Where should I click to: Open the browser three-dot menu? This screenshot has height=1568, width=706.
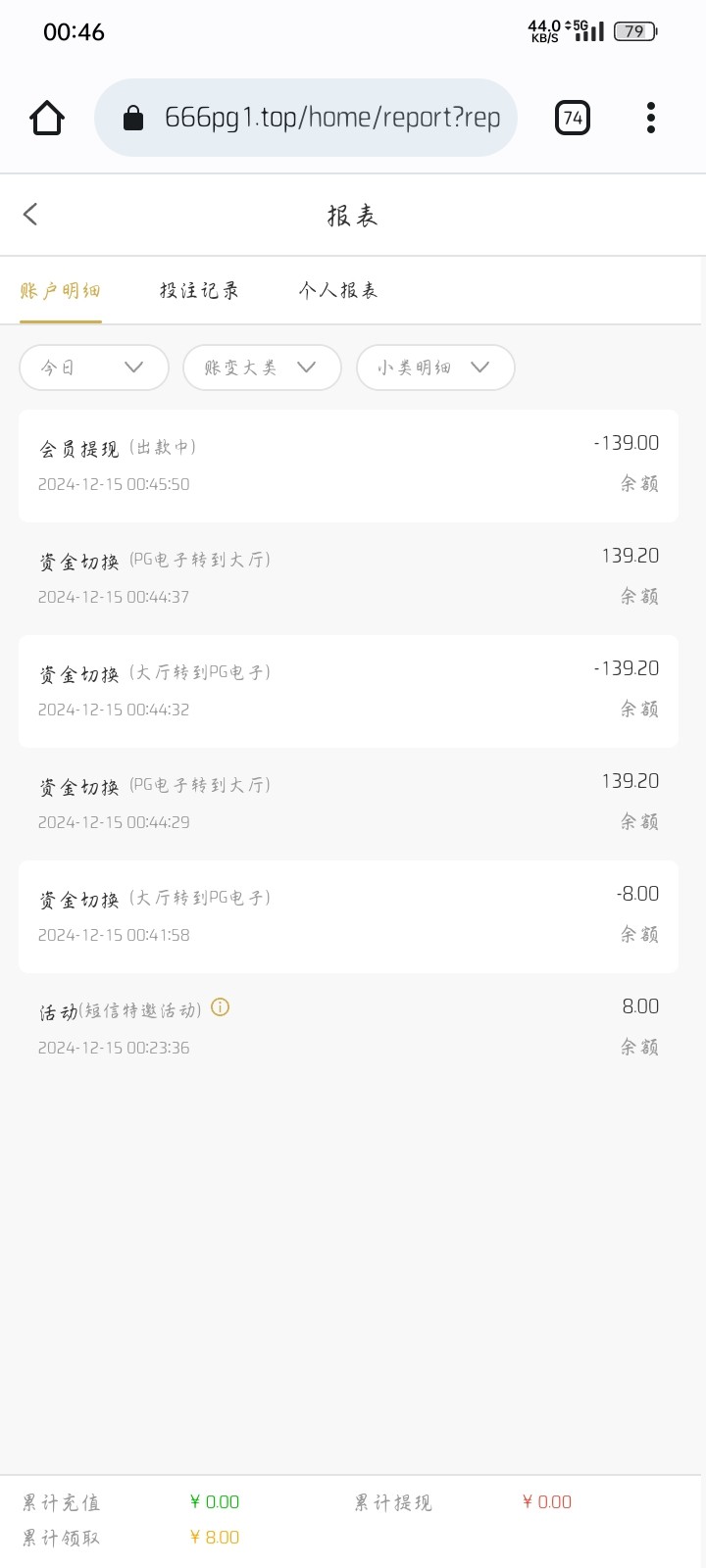coord(650,119)
